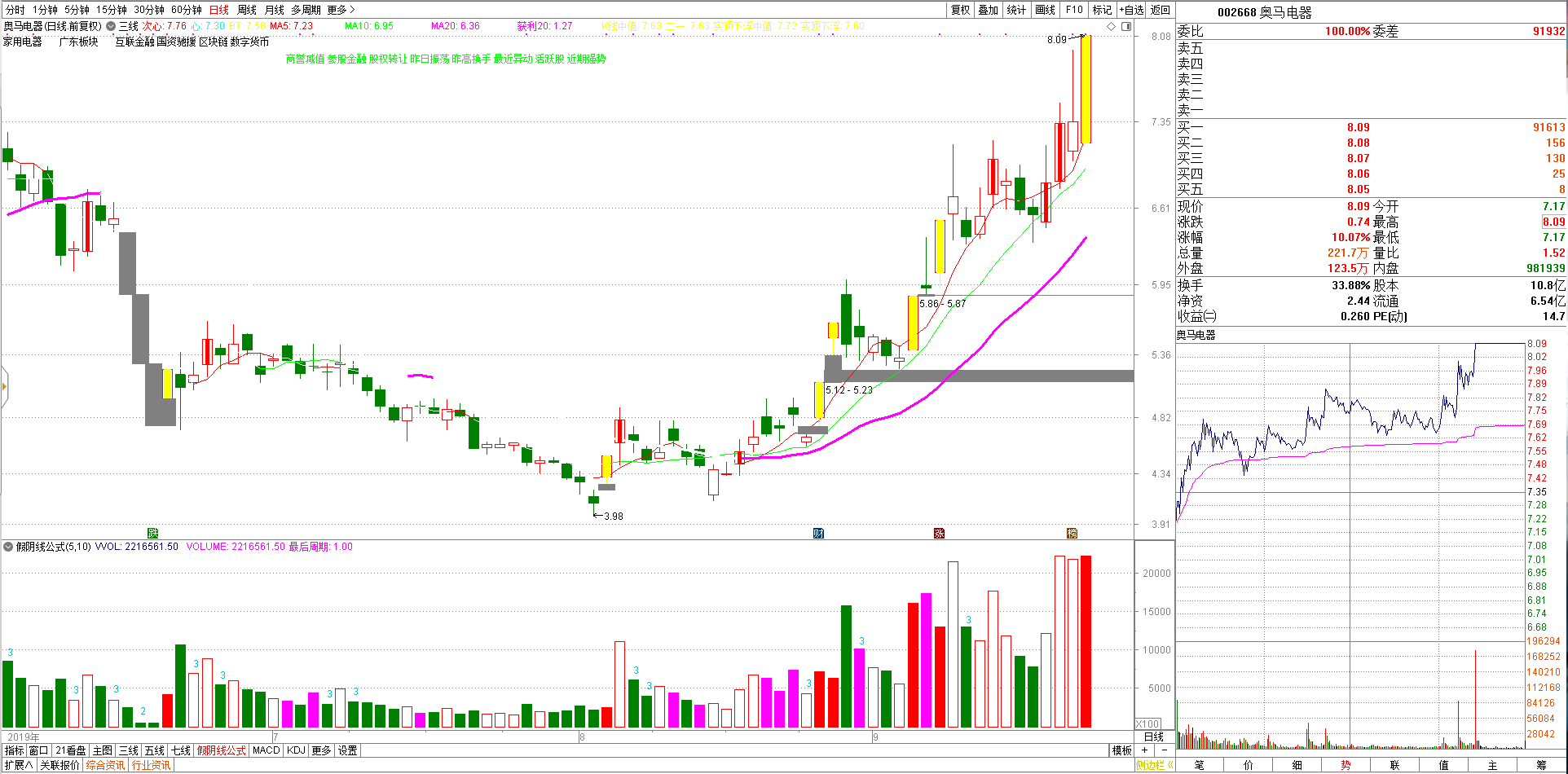The height and width of the screenshot is (774, 1568).
Task: Add stock via +自选 button
Action: coord(1131,10)
